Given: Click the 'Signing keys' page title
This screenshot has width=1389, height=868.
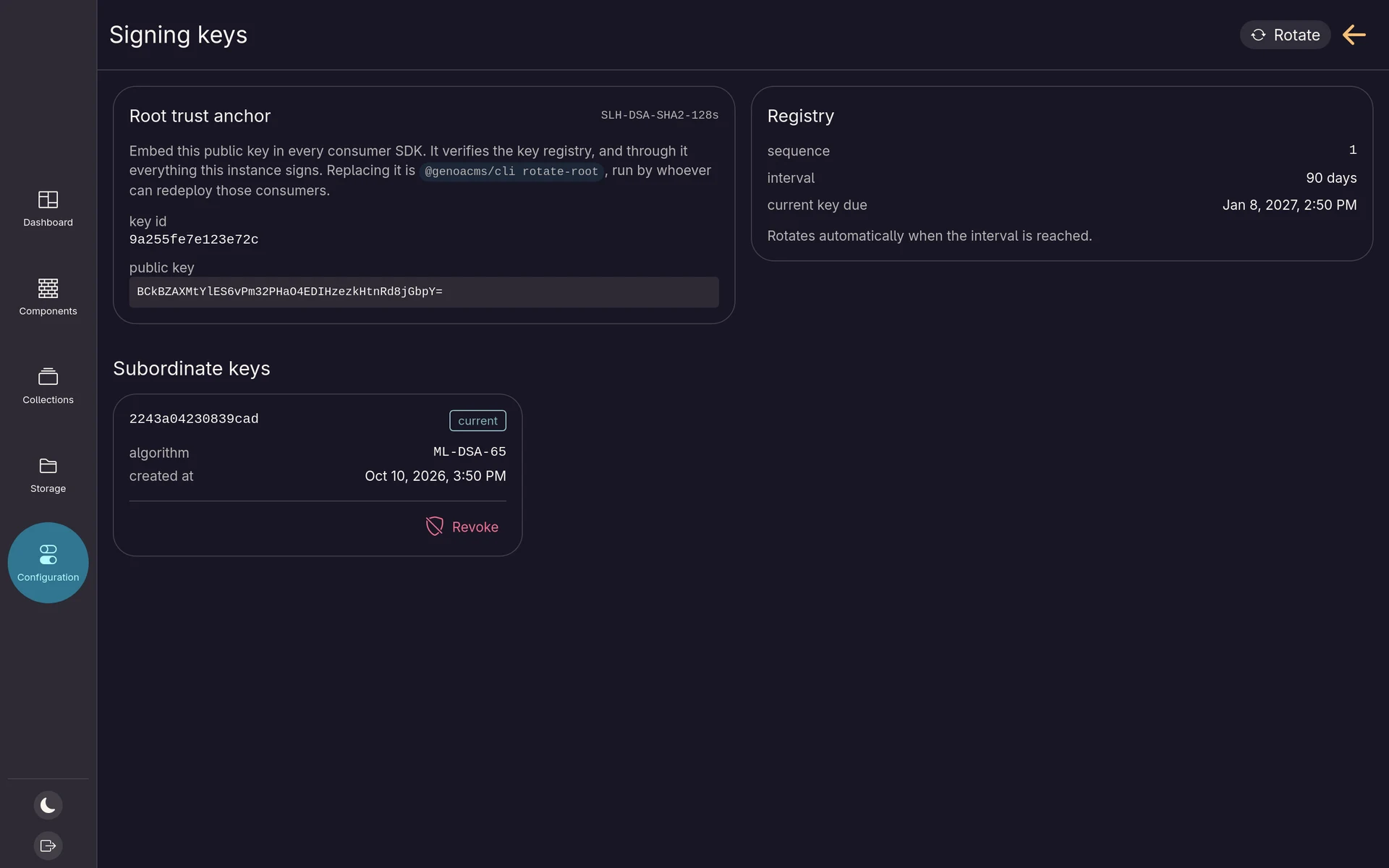Looking at the screenshot, I should click(178, 35).
